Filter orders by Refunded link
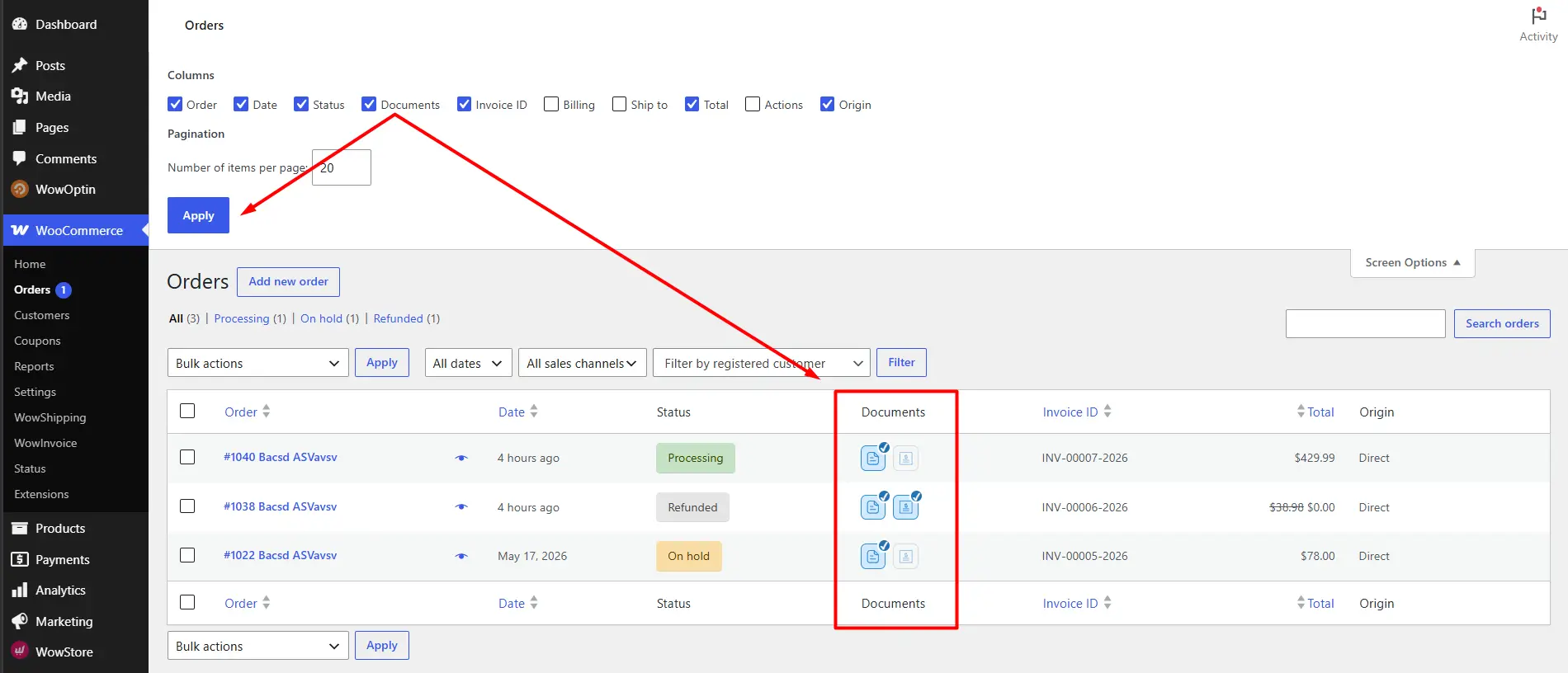Image resolution: width=1568 pixels, height=673 pixels. pyautogui.click(x=398, y=318)
